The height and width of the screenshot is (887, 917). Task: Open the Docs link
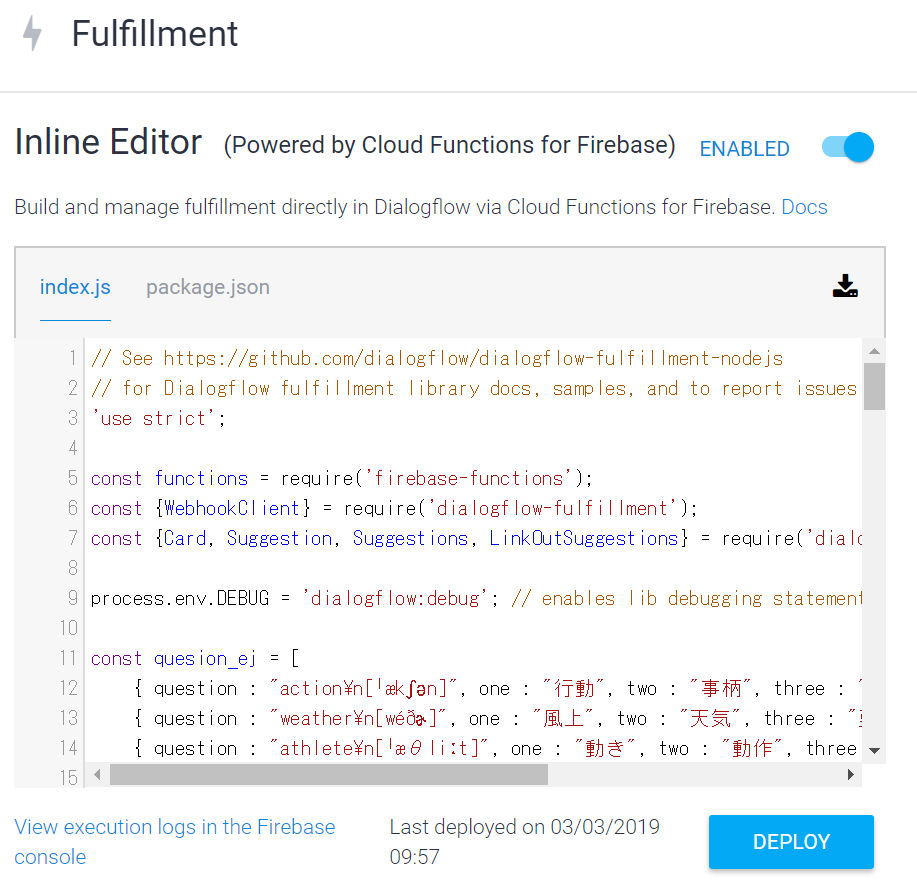pos(804,207)
